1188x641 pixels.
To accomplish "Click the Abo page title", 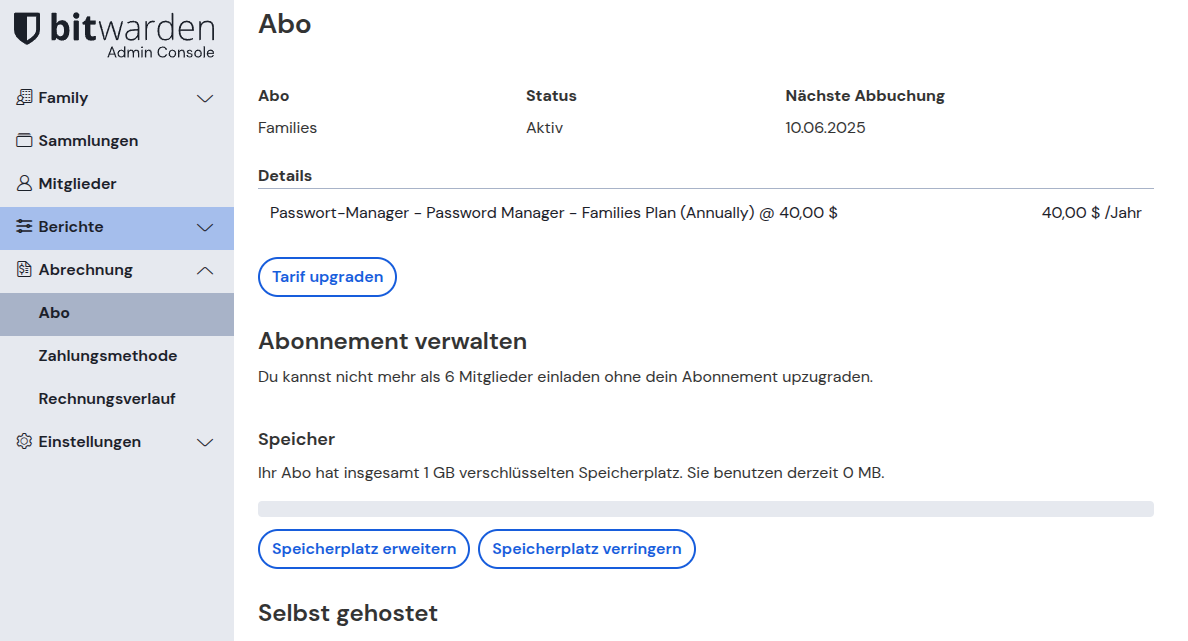I will (x=285, y=24).
